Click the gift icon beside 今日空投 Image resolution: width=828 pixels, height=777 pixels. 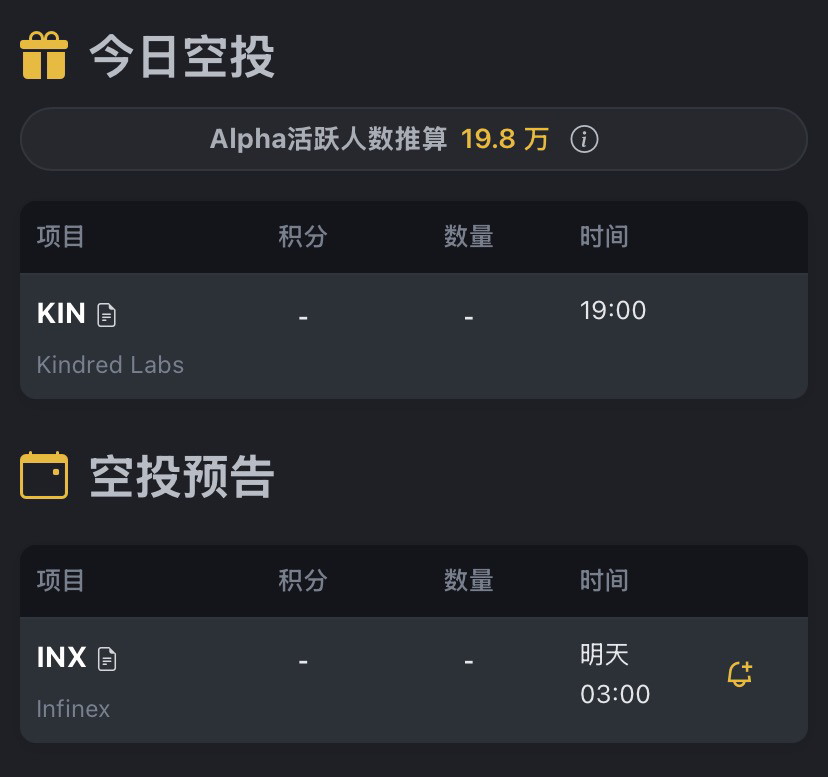click(44, 55)
